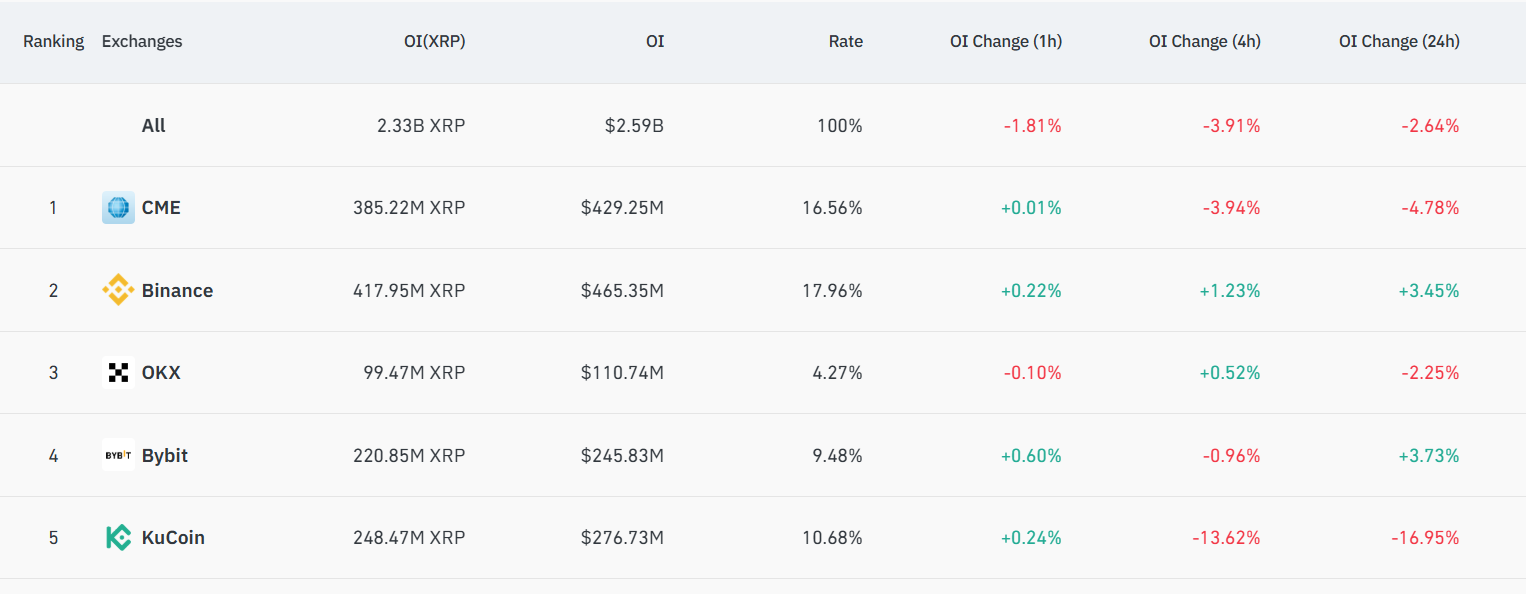1526x594 pixels.
Task: Click the +0.60% change cell
Action: 1031,456
